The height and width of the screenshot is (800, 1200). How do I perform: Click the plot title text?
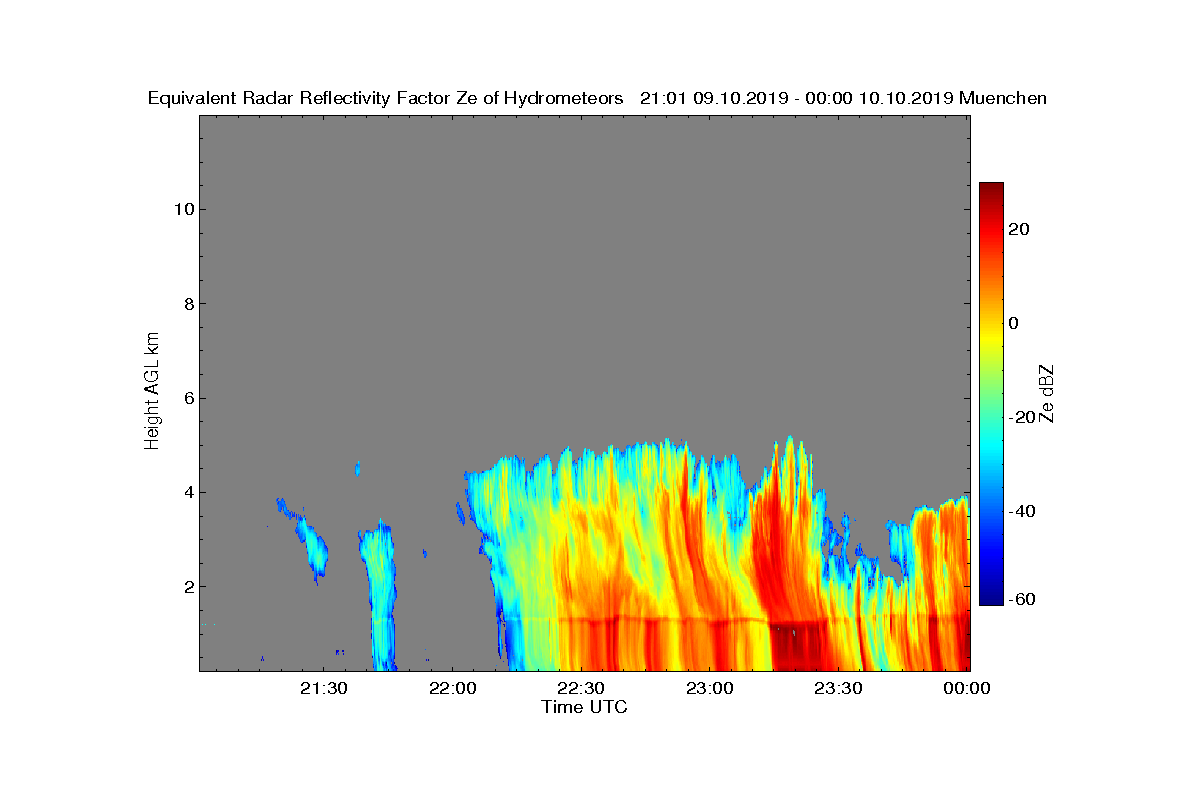tap(597, 98)
